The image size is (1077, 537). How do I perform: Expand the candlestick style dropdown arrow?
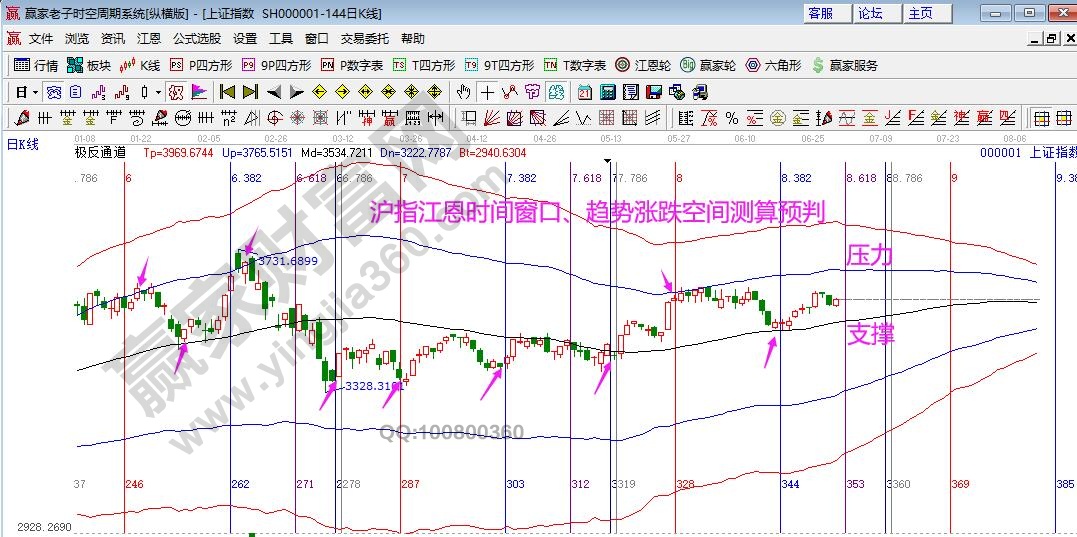[158, 92]
